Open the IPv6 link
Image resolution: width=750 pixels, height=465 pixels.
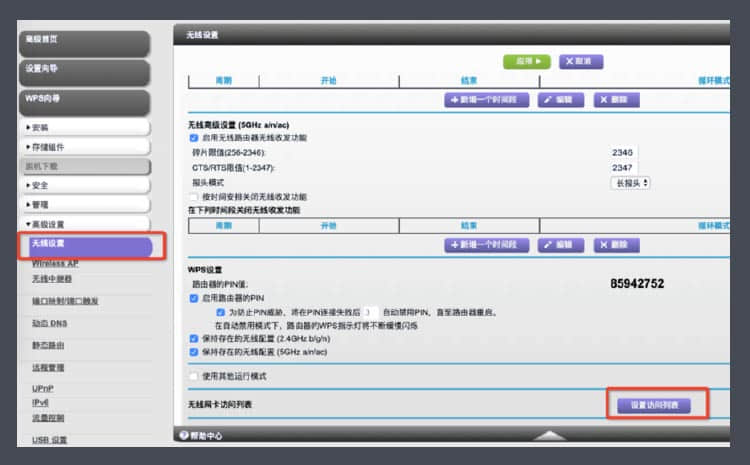pos(40,403)
